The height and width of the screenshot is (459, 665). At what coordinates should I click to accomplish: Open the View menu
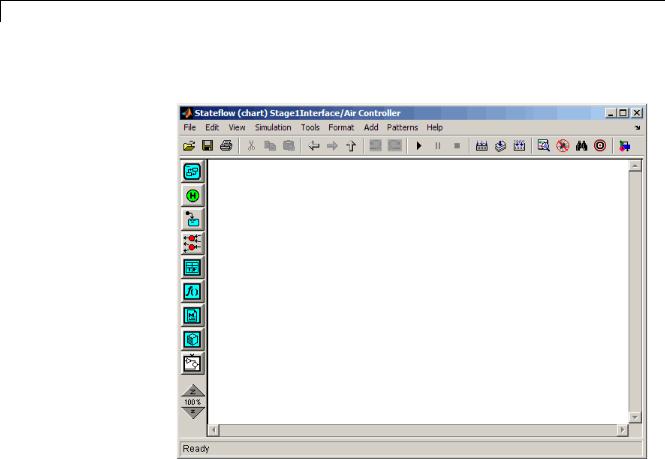tap(237, 127)
